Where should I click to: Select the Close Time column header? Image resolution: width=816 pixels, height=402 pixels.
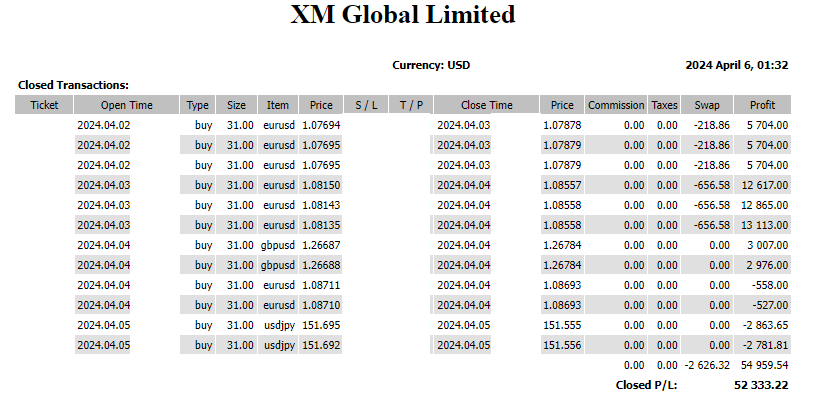(x=486, y=105)
